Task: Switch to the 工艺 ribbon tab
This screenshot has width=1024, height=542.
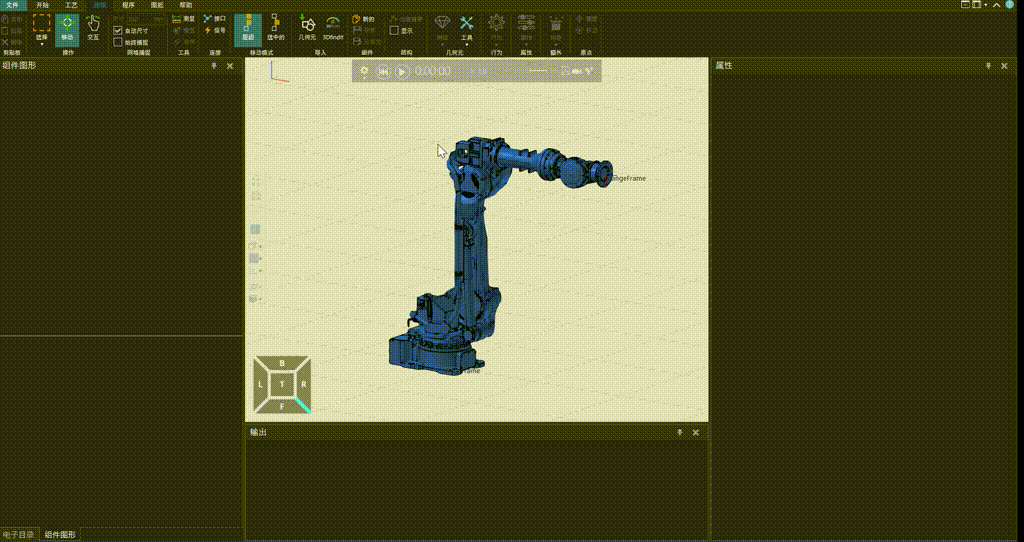Action: point(71,5)
